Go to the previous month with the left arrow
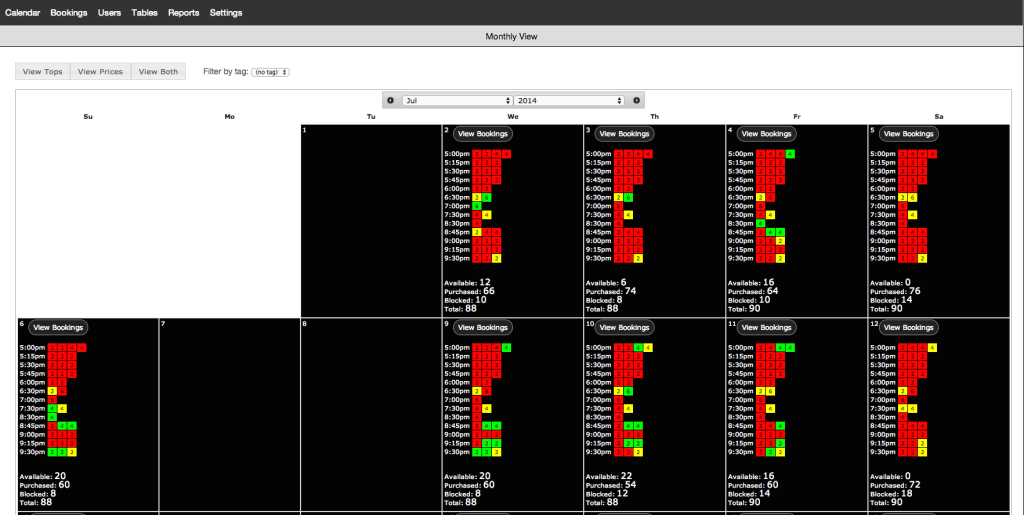Image resolution: width=1024 pixels, height=515 pixels. pos(391,100)
